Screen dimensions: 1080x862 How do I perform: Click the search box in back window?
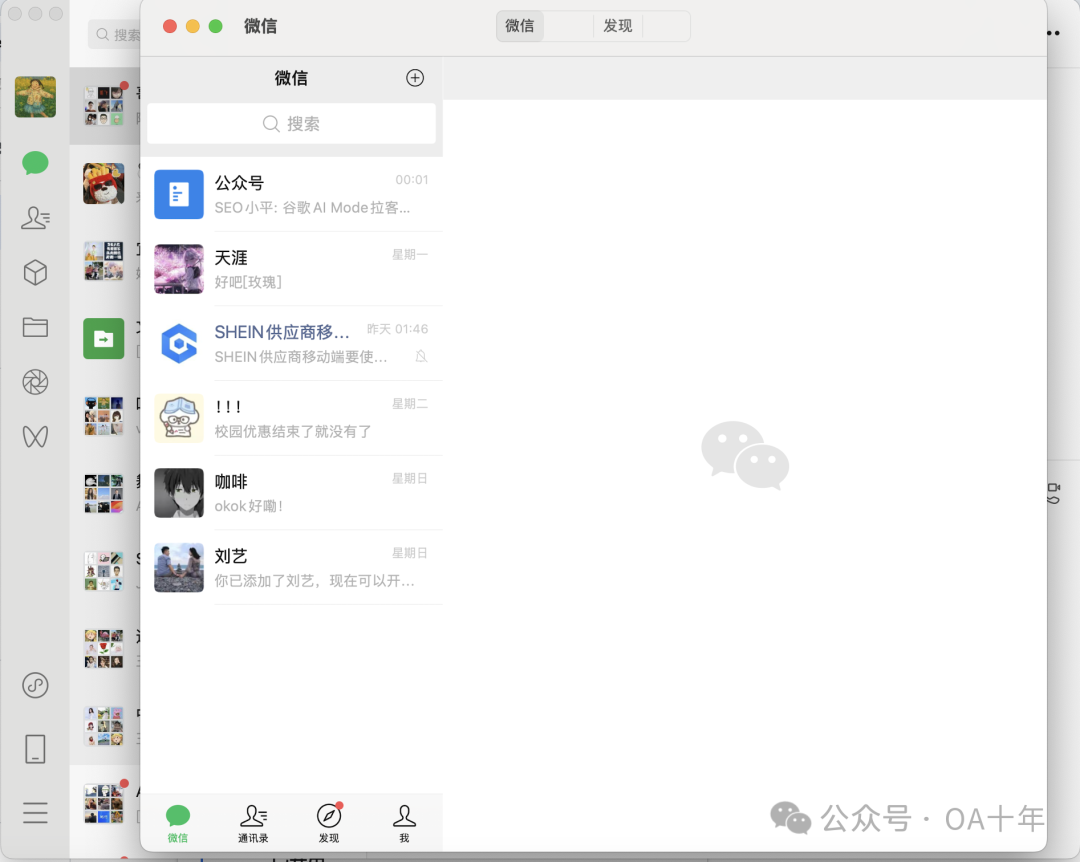point(115,34)
